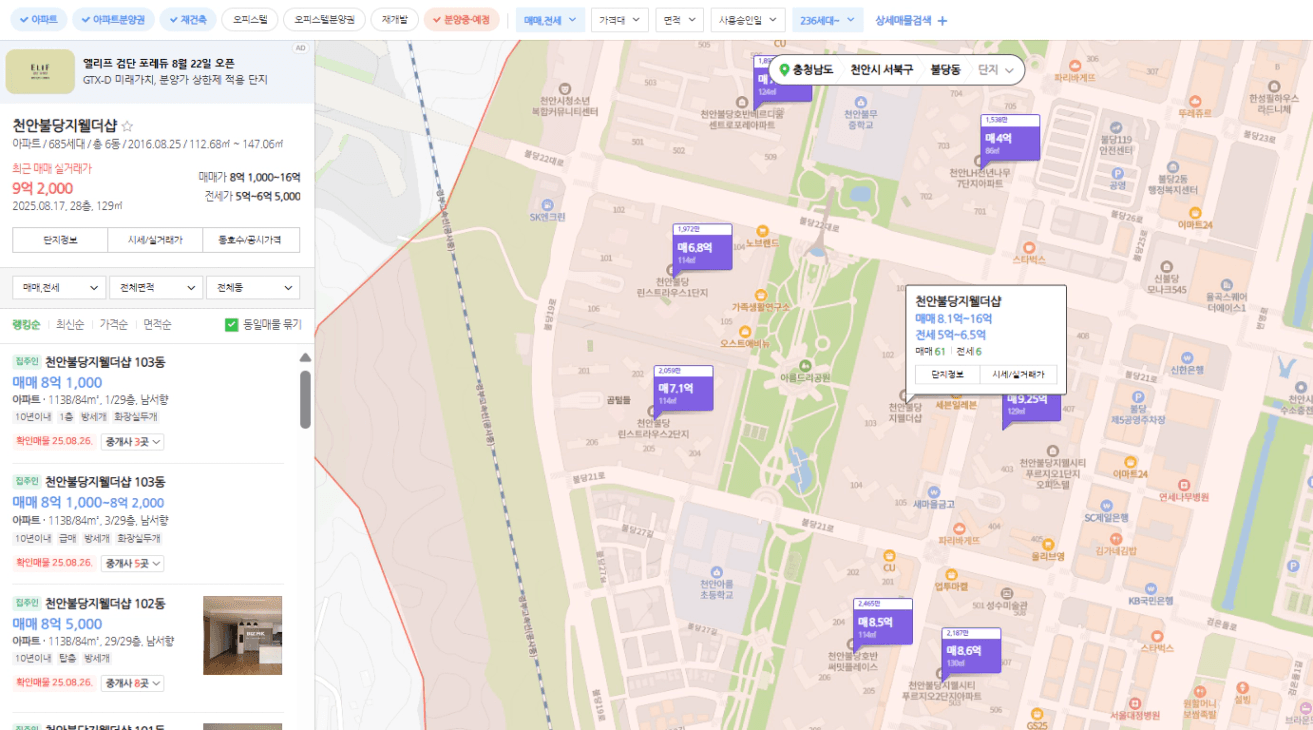Viewport: 1313px width, 730px height.
Task: Select 불당동 in location breadcrumb
Action: tap(945, 70)
